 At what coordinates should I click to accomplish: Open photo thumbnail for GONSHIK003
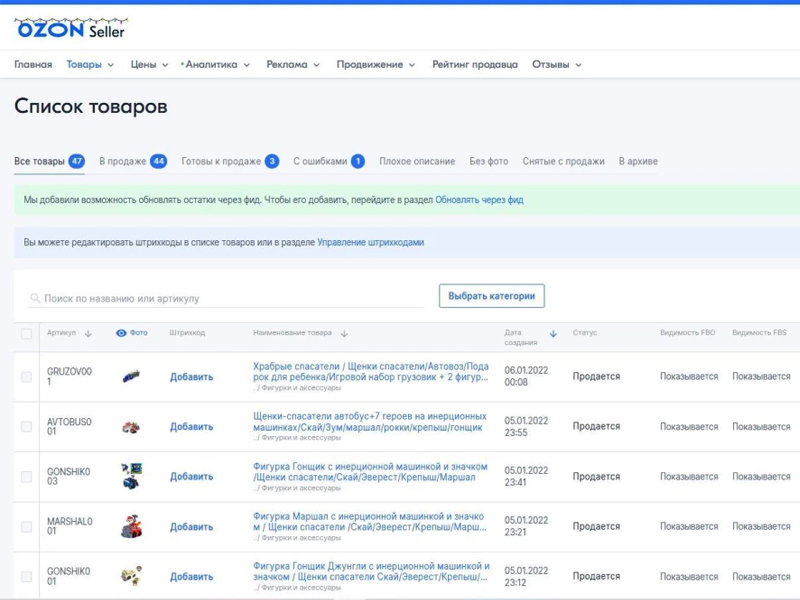[132, 476]
